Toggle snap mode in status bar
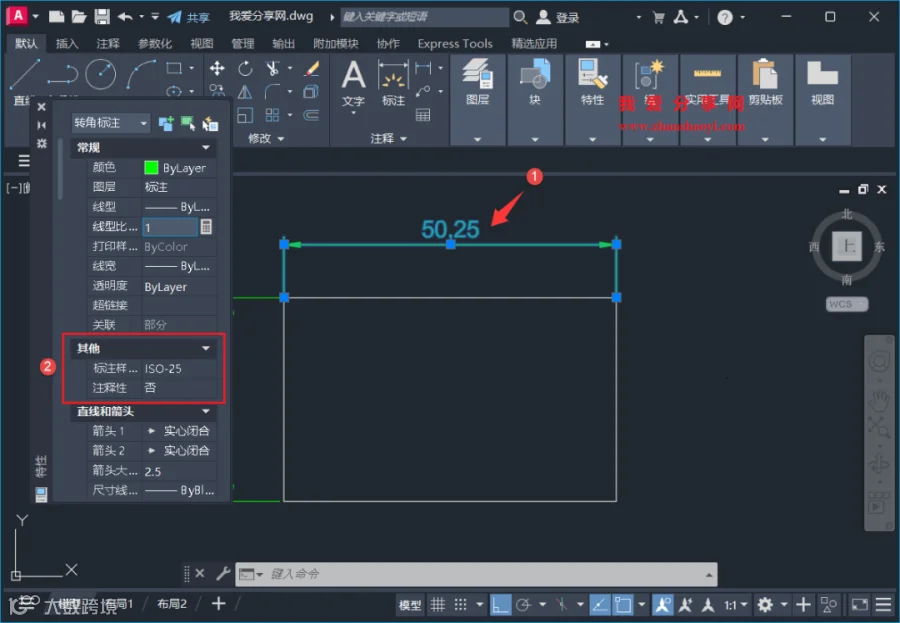900x623 pixels. [460, 605]
